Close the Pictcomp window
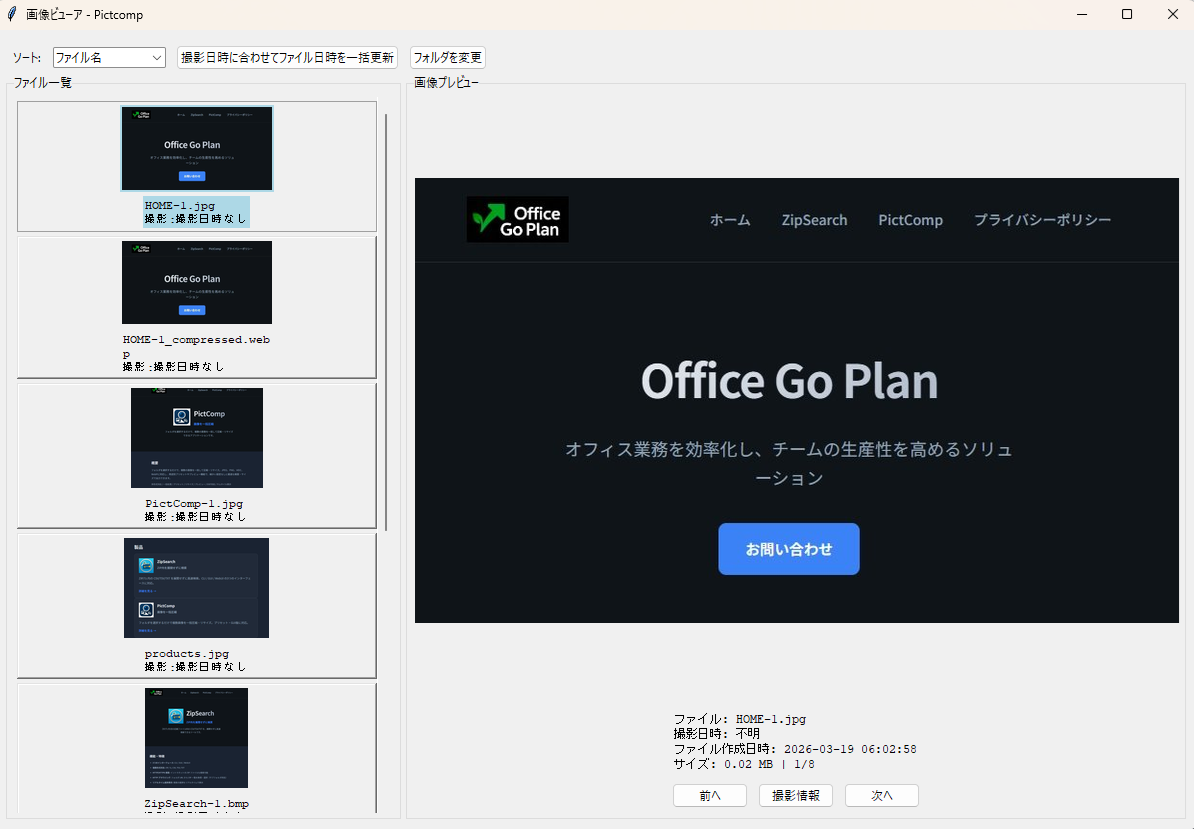This screenshot has height=829, width=1194. point(1173,14)
